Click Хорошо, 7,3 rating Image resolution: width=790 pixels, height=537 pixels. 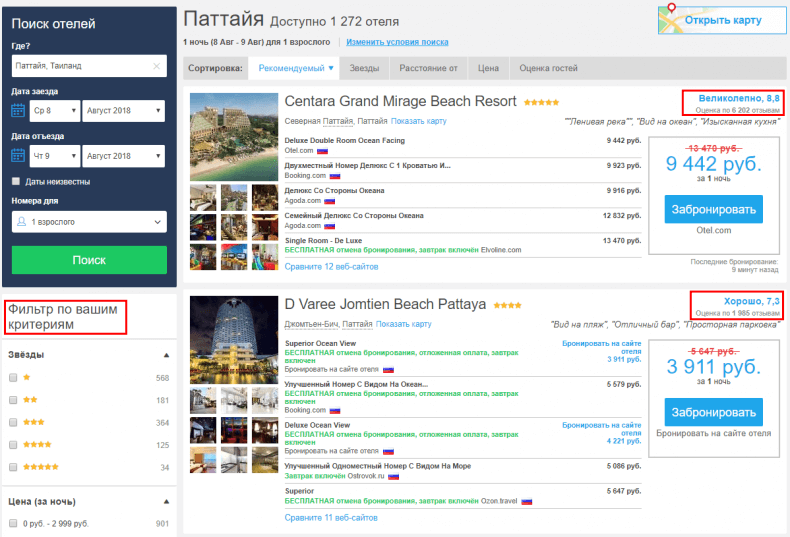(x=752, y=301)
